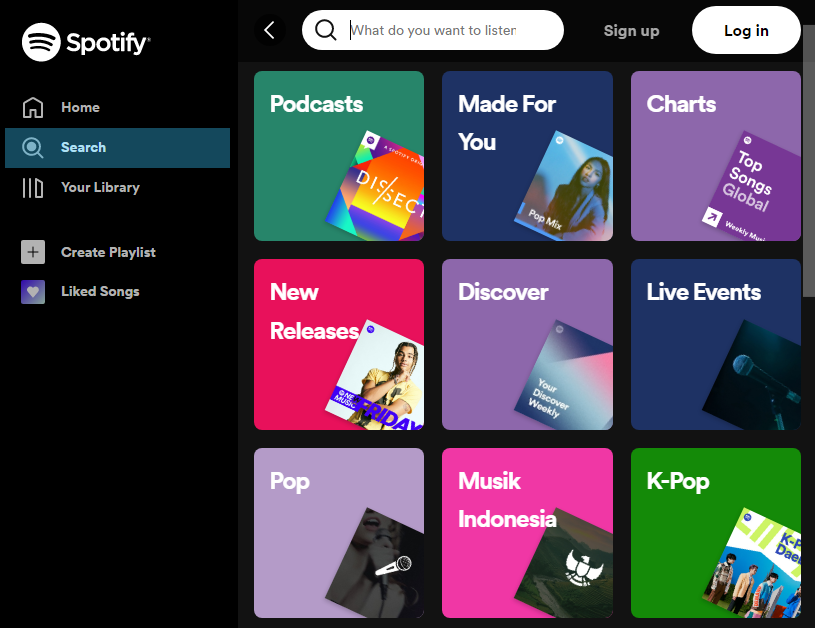Viewport: 815px width, 628px height.
Task: Open the Discover category card
Action: pos(527,345)
